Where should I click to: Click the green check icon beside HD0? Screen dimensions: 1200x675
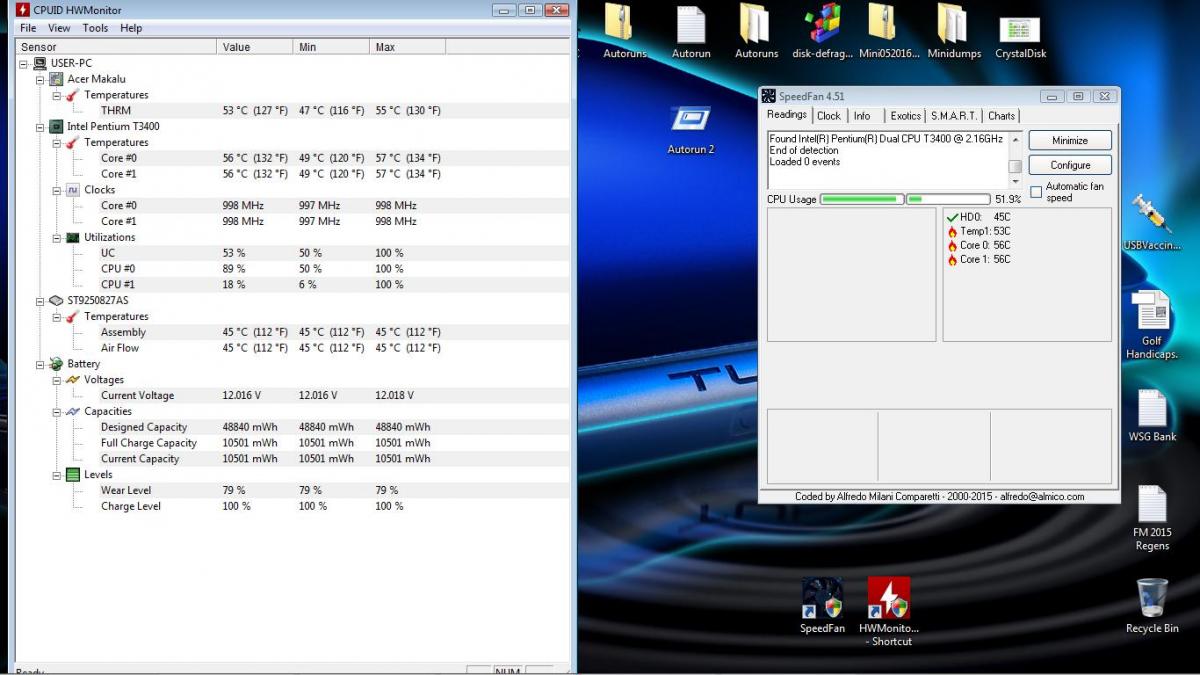pos(952,217)
